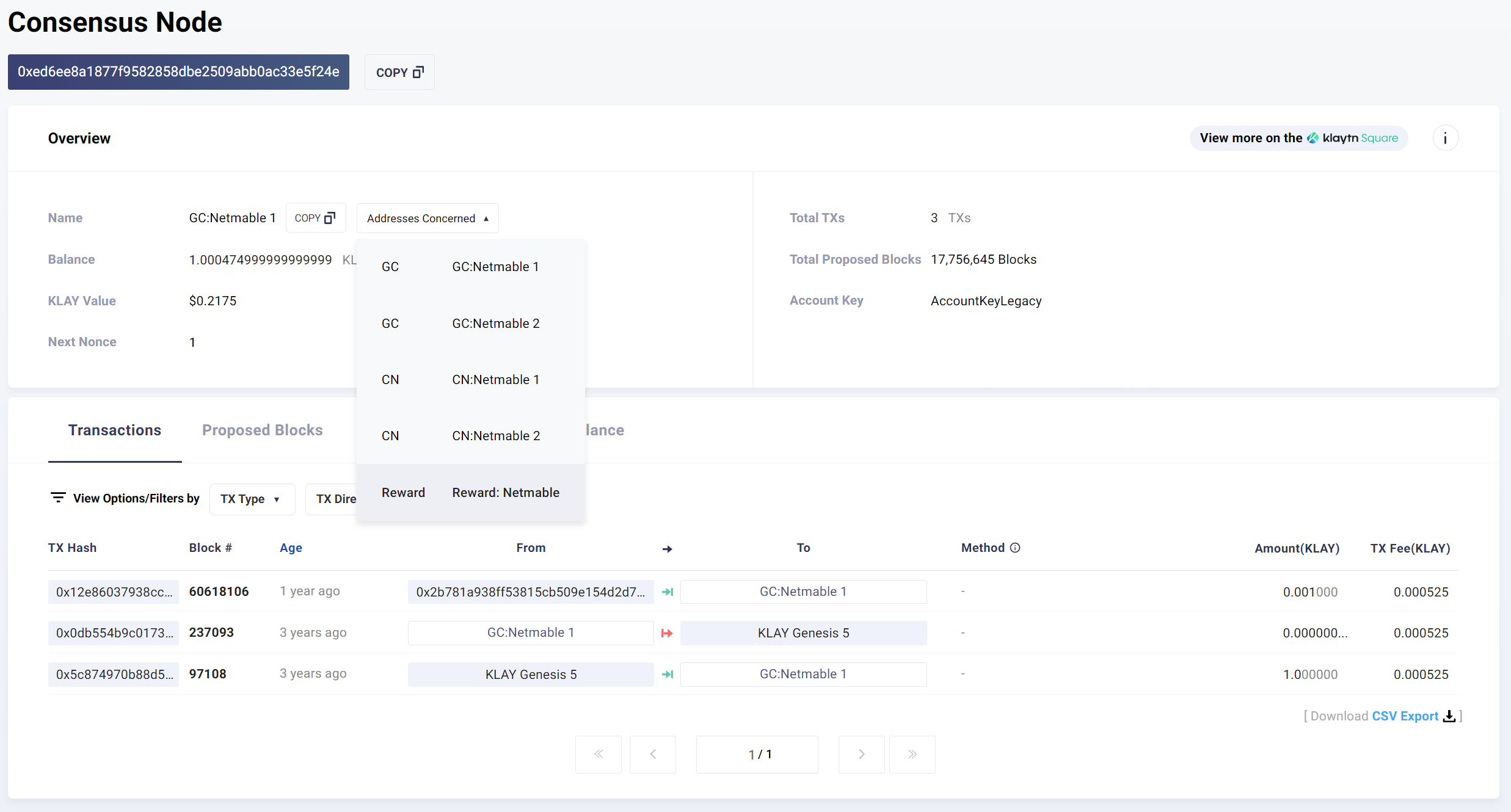Copy the node address with COPY button
Viewport: 1511px width, 812px height.
coord(399,72)
